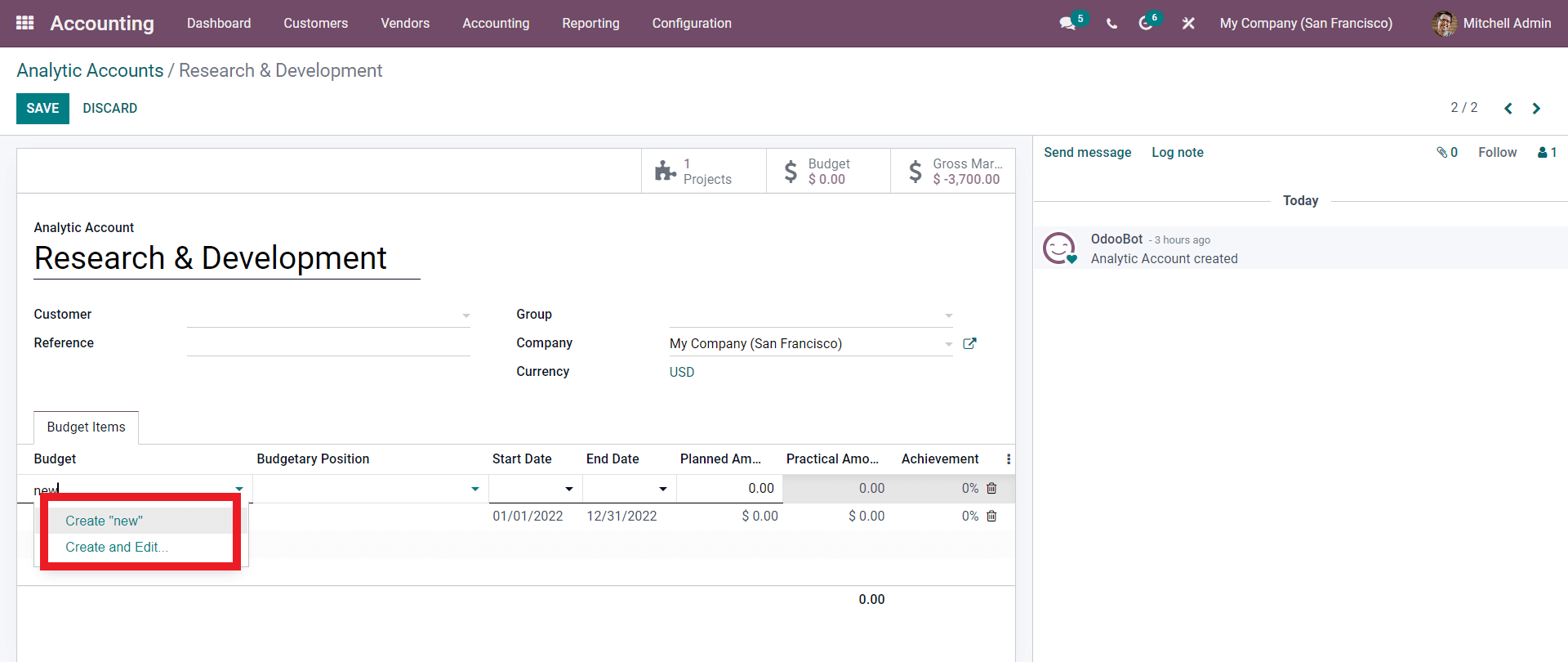
Task: Go back to Analytic Accounts breadcrumb
Action: coord(90,70)
